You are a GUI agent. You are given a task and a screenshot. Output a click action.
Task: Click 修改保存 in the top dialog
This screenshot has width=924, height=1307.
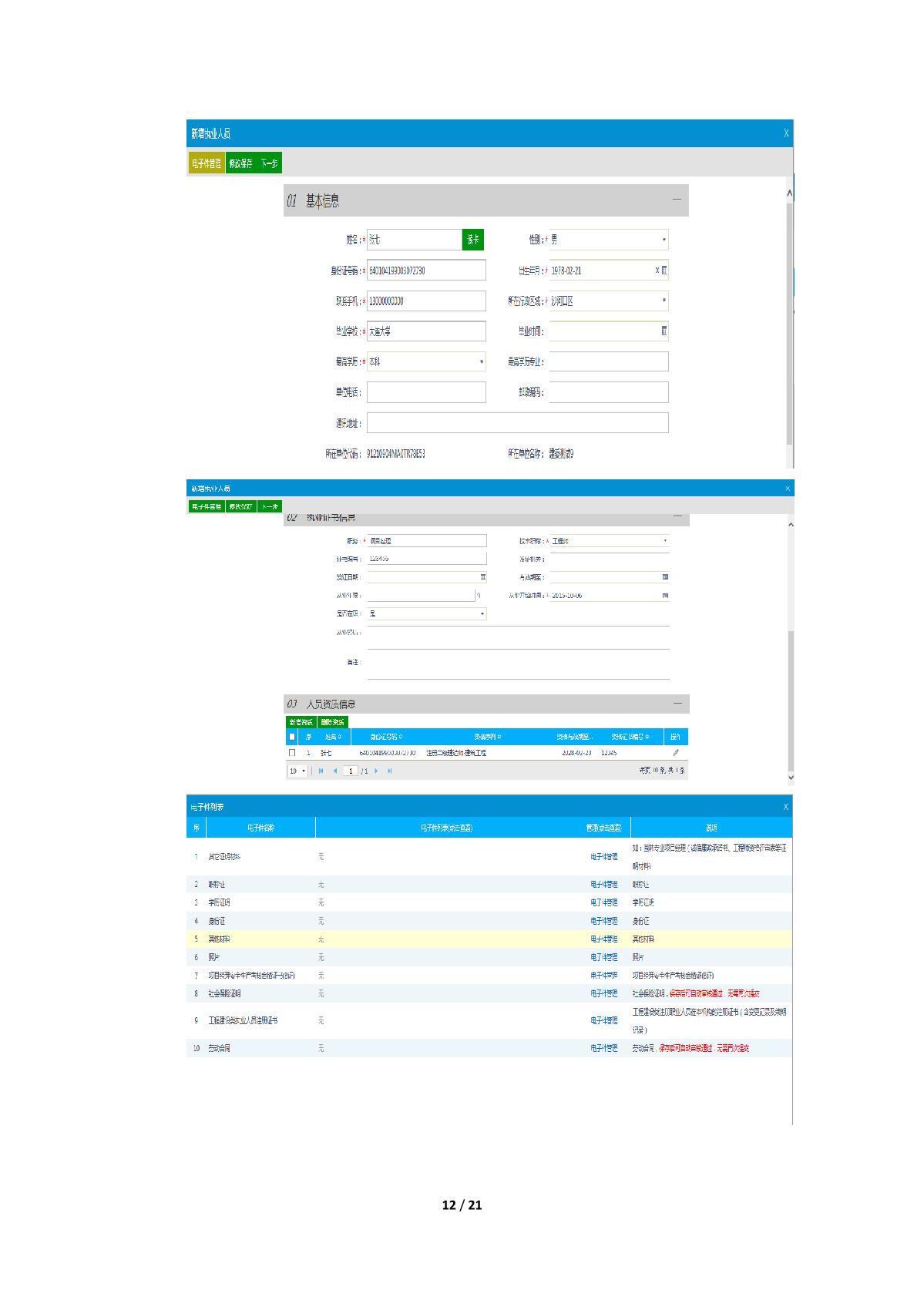point(240,163)
